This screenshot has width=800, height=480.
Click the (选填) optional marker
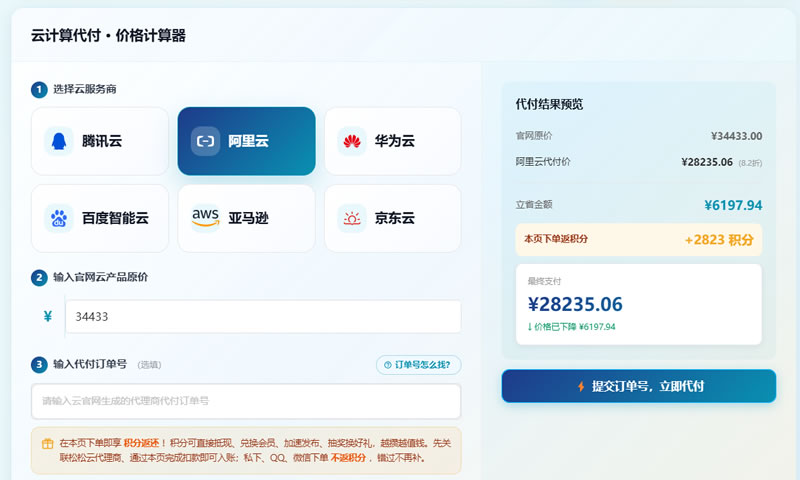[x=149, y=365]
